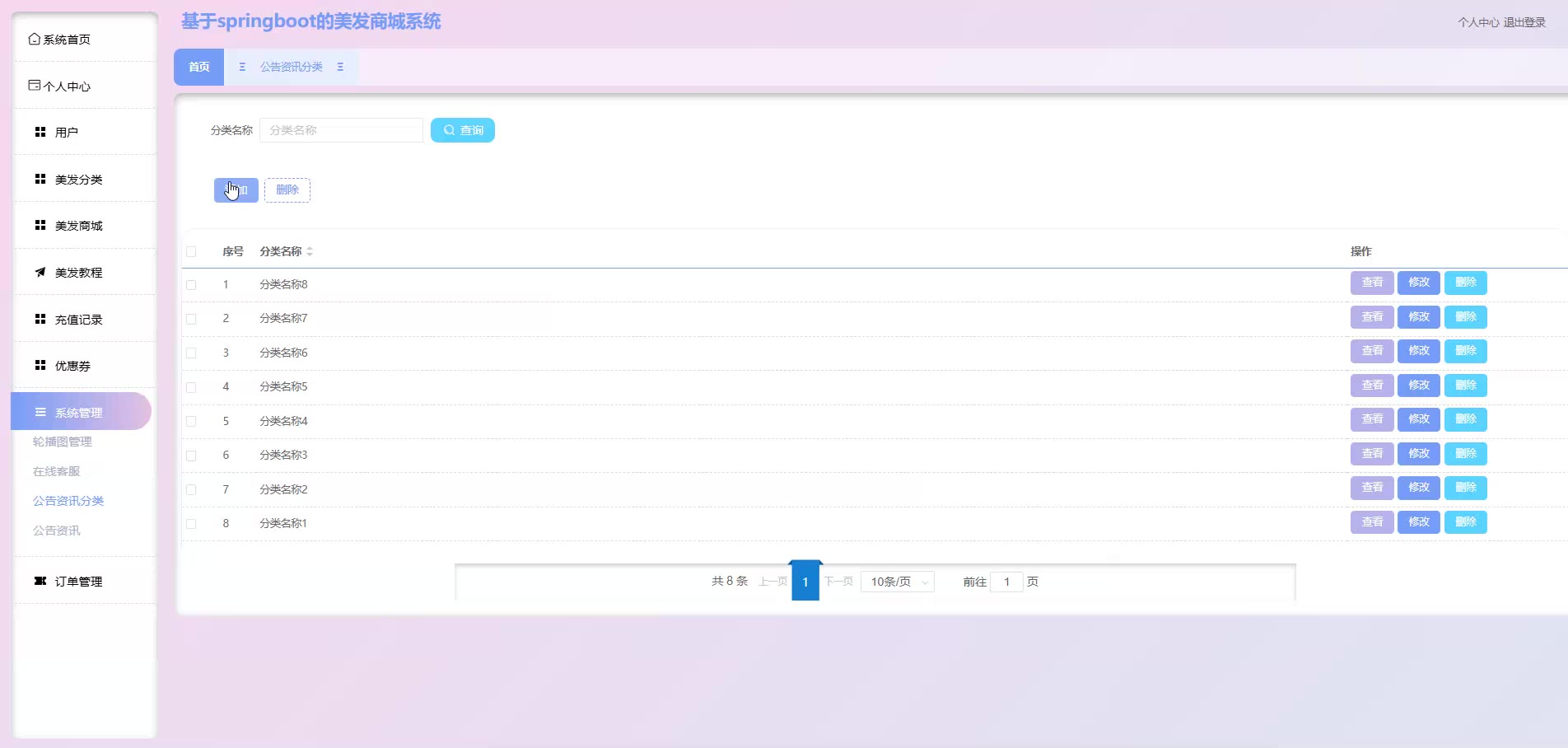Check the checkbox for row 分类名称7

point(191,319)
